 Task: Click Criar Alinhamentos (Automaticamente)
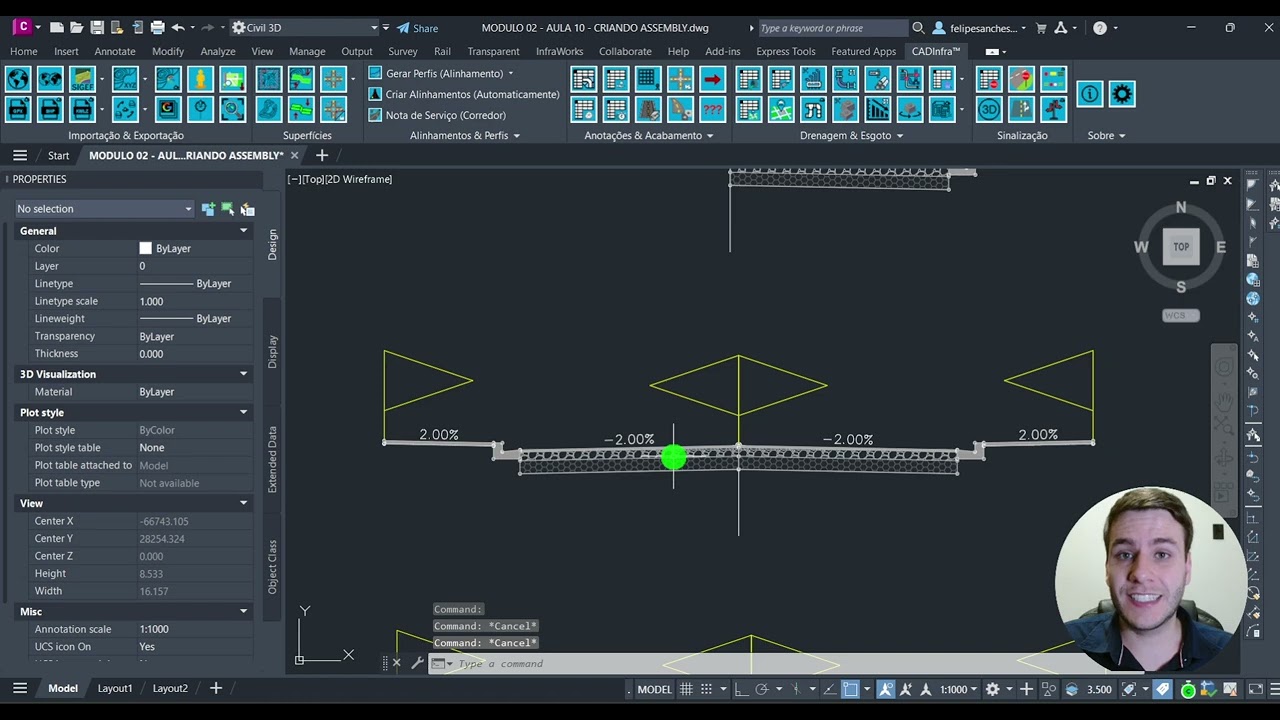click(464, 94)
